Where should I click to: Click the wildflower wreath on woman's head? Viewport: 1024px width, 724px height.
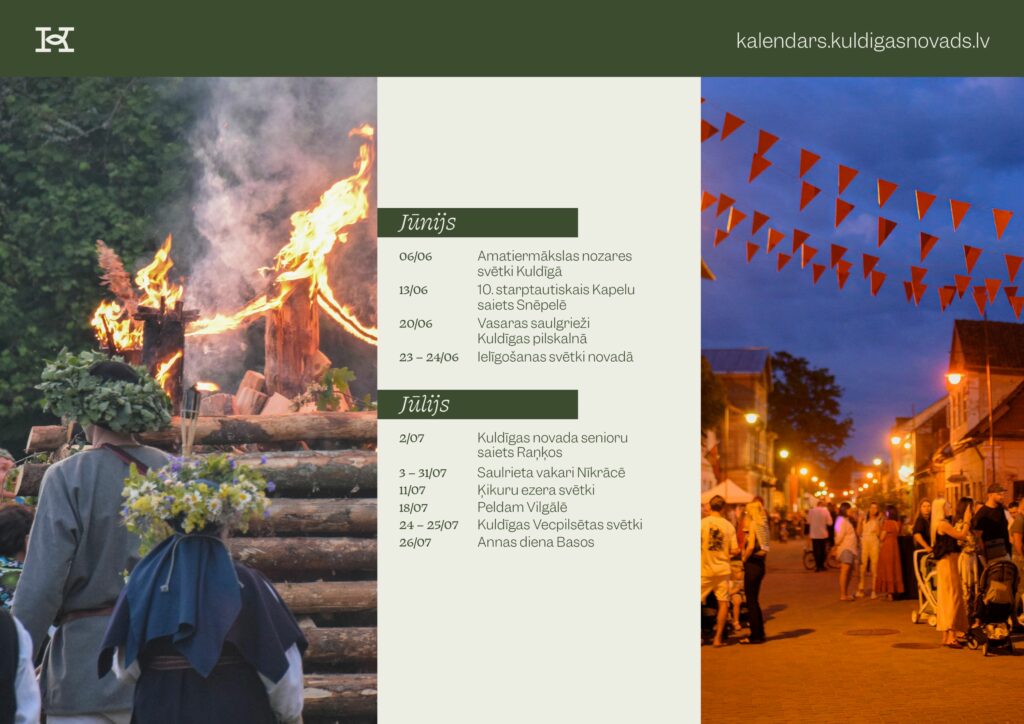[x=195, y=497]
